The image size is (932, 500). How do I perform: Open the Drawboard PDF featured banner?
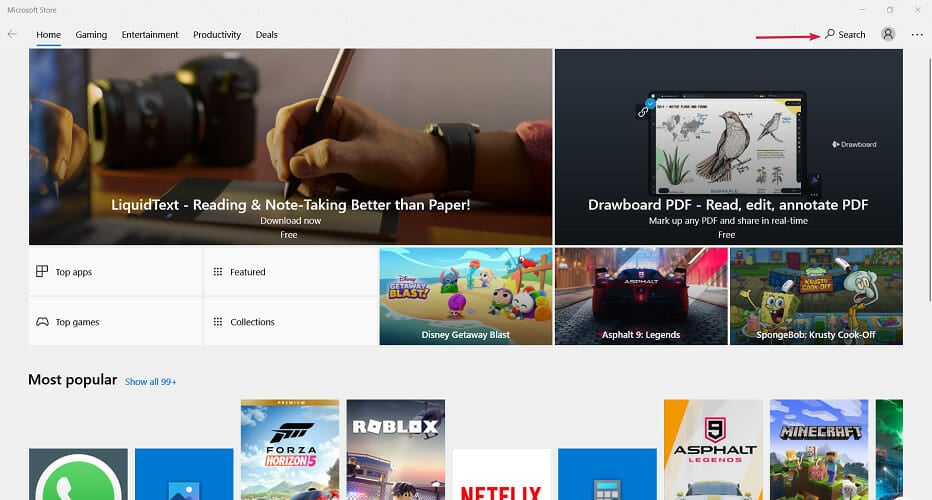pyautogui.click(x=729, y=147)
